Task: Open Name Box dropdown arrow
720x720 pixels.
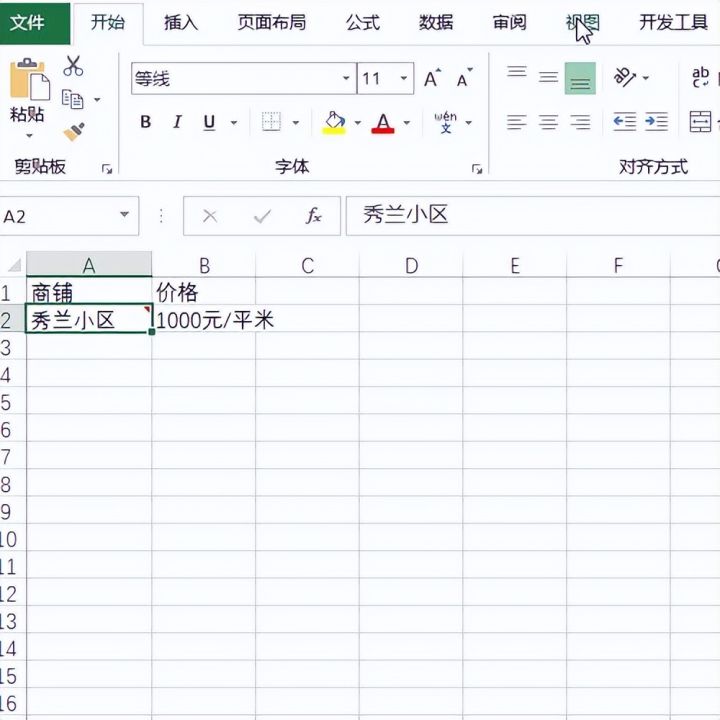Action: pyautogui.click(x=124, y=214)
